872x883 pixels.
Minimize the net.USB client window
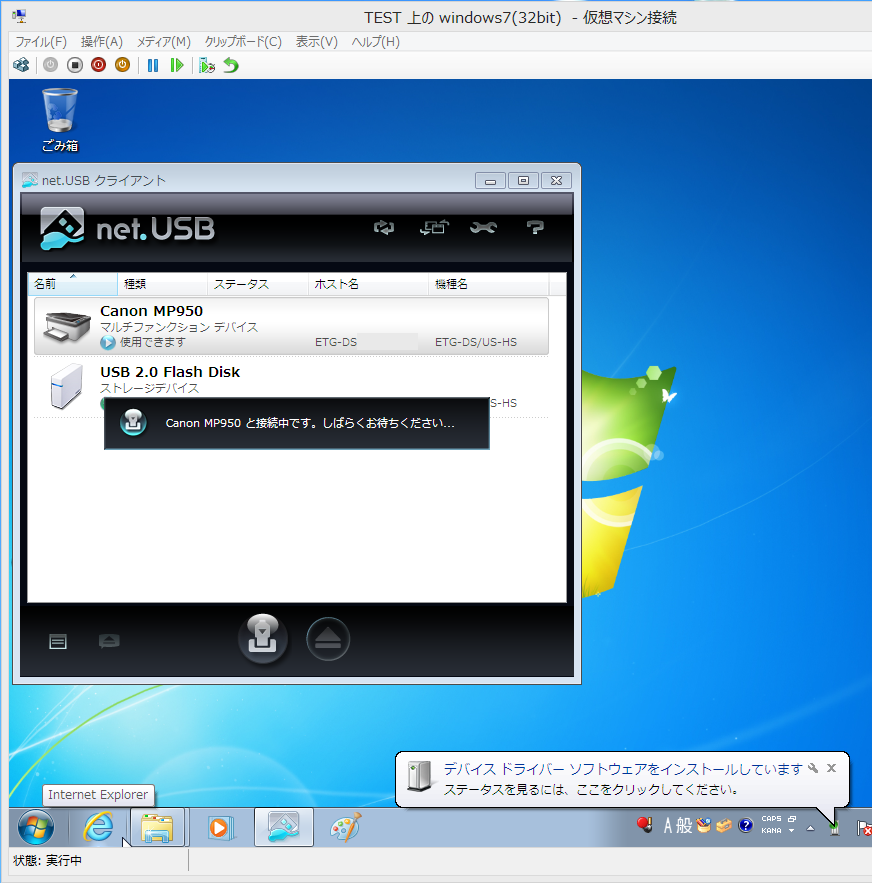490,181
